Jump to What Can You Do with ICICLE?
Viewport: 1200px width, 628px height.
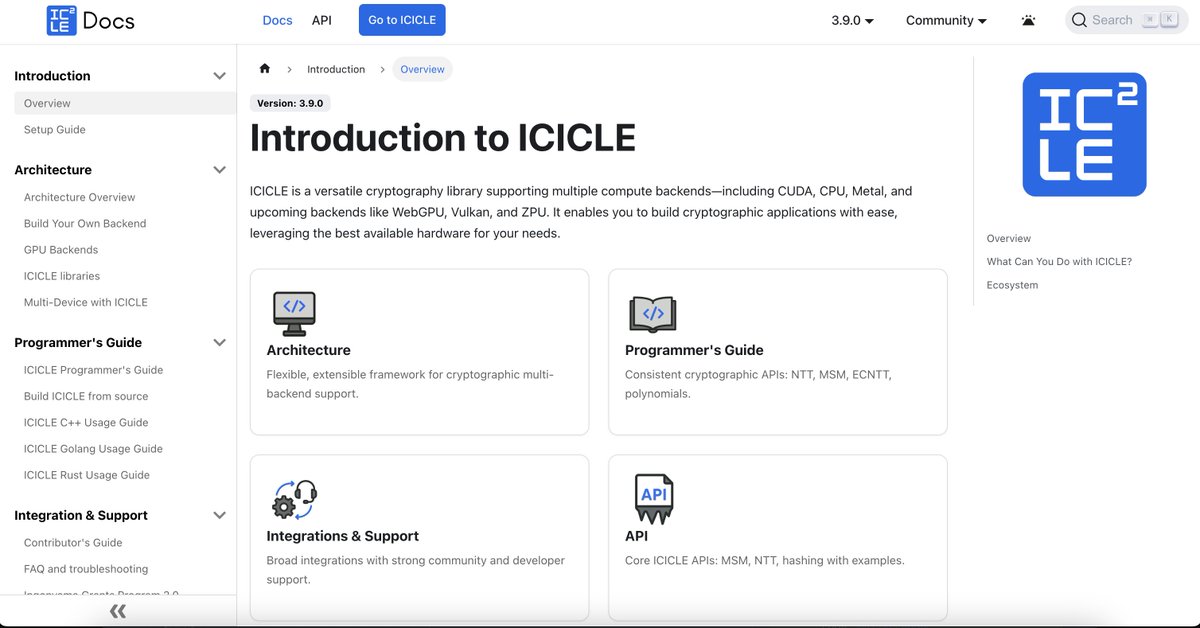(1059, 261)
